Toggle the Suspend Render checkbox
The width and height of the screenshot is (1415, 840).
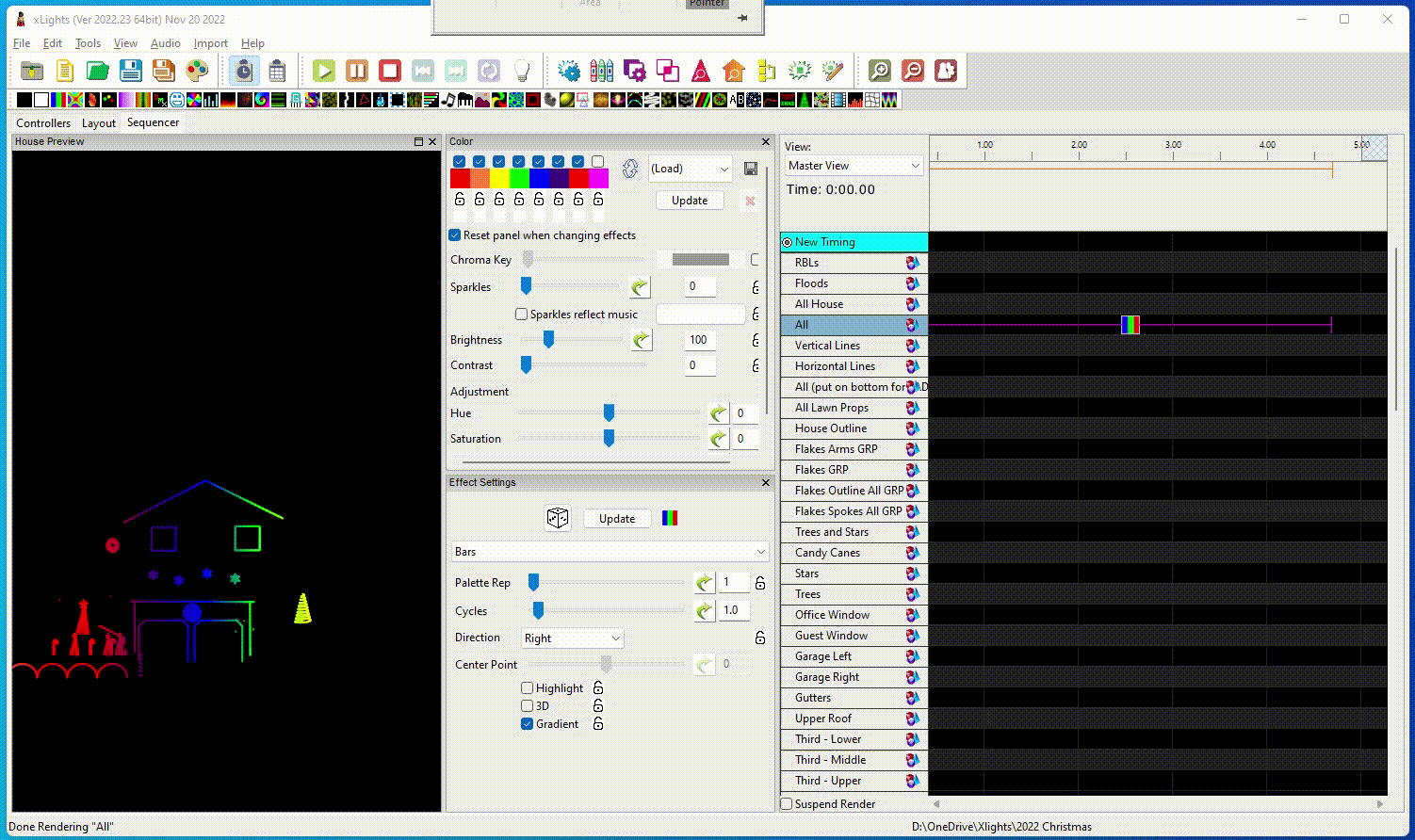(788, 804)
